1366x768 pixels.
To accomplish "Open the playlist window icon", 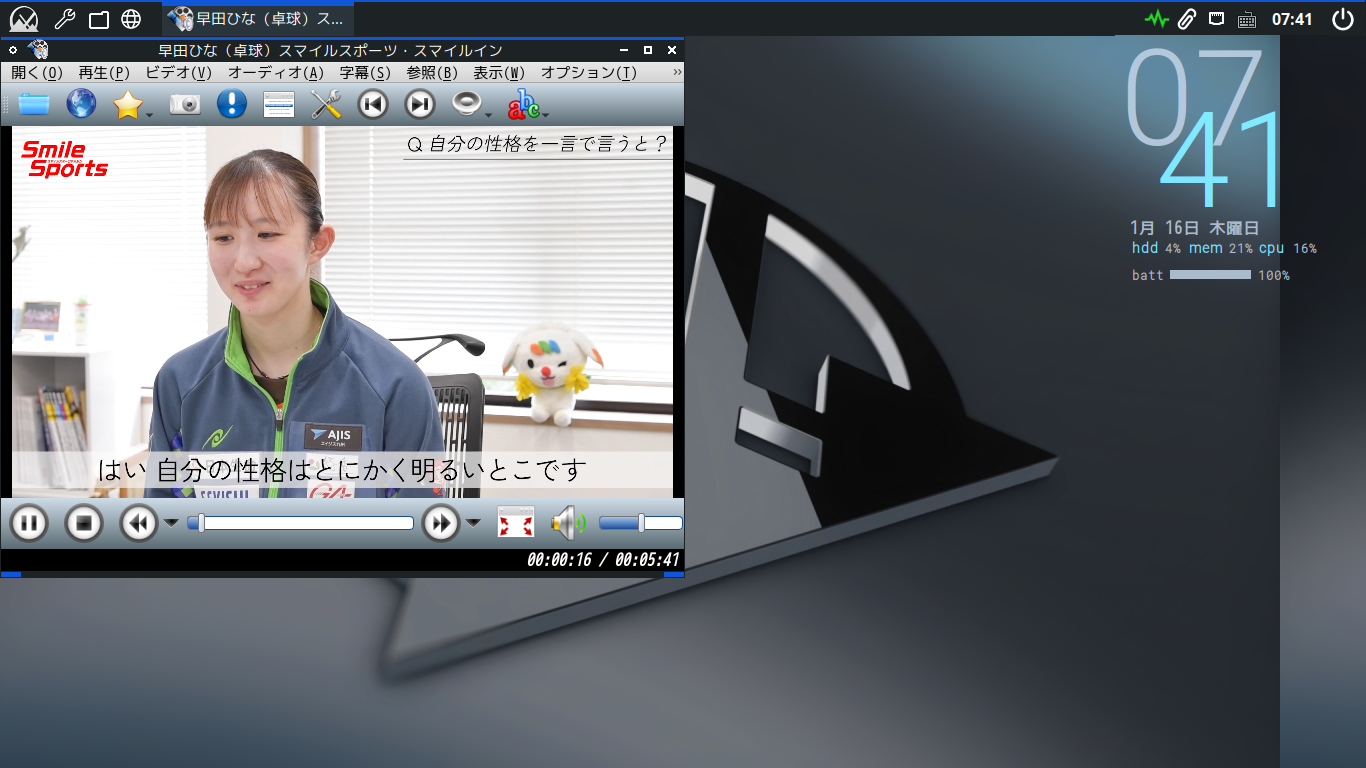I will click(279, 104).
